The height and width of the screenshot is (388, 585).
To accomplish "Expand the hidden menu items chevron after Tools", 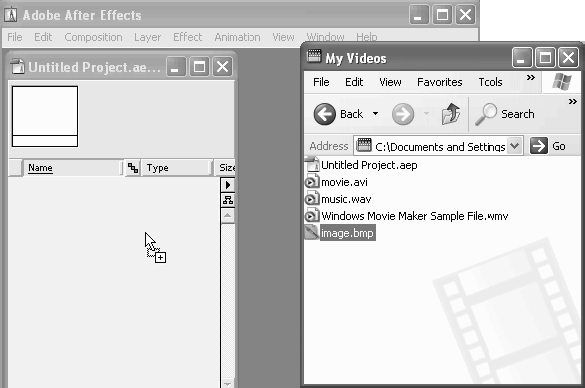I will [531, 78].
